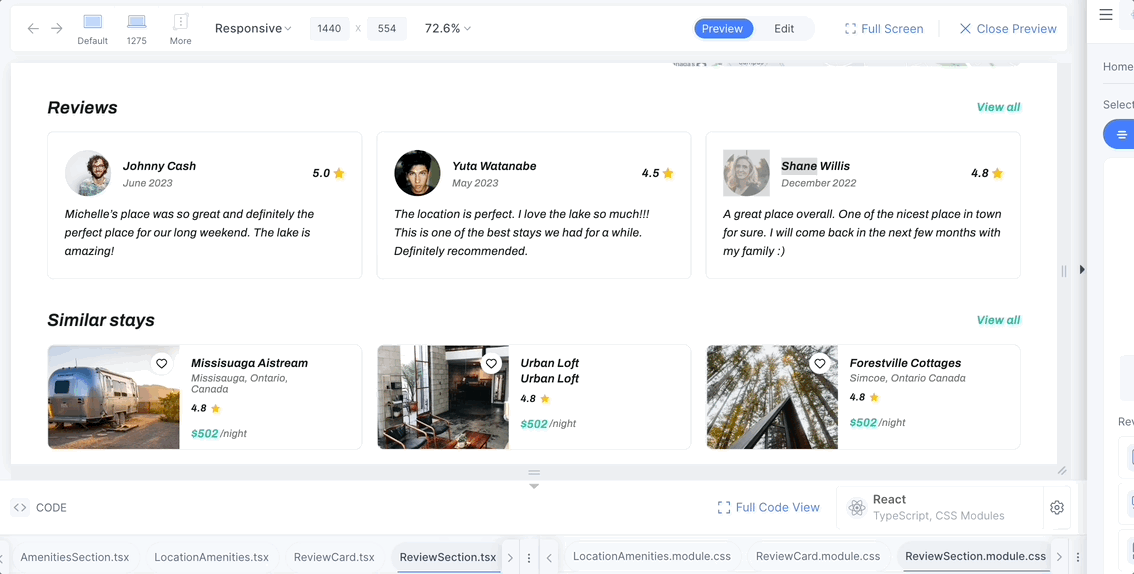Open the ReviewCard.module.css tab
The height and width of the screenshot is (574, 1134).
(818, 556)
